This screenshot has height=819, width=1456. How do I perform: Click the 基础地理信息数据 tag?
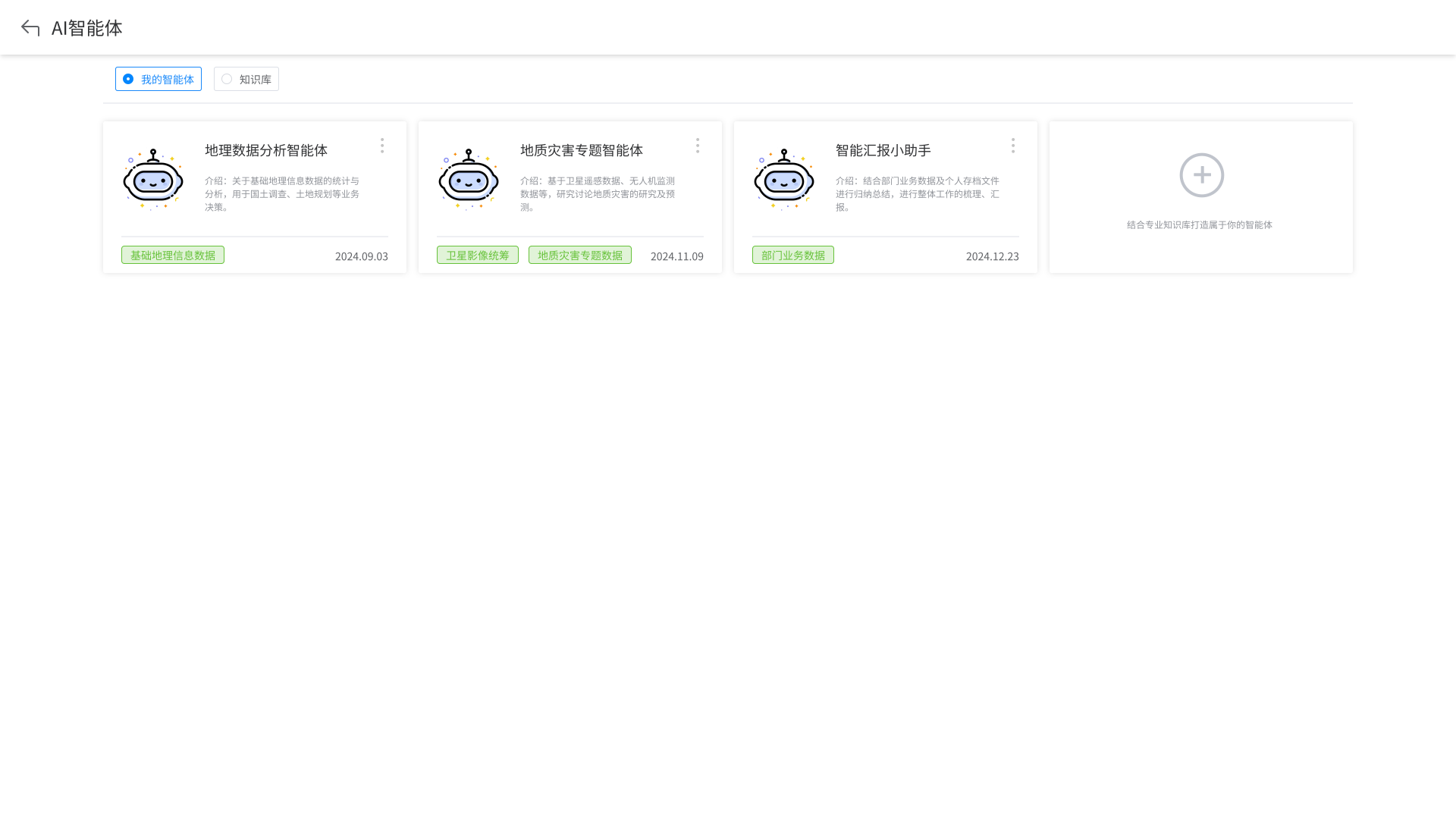(173, 255)
